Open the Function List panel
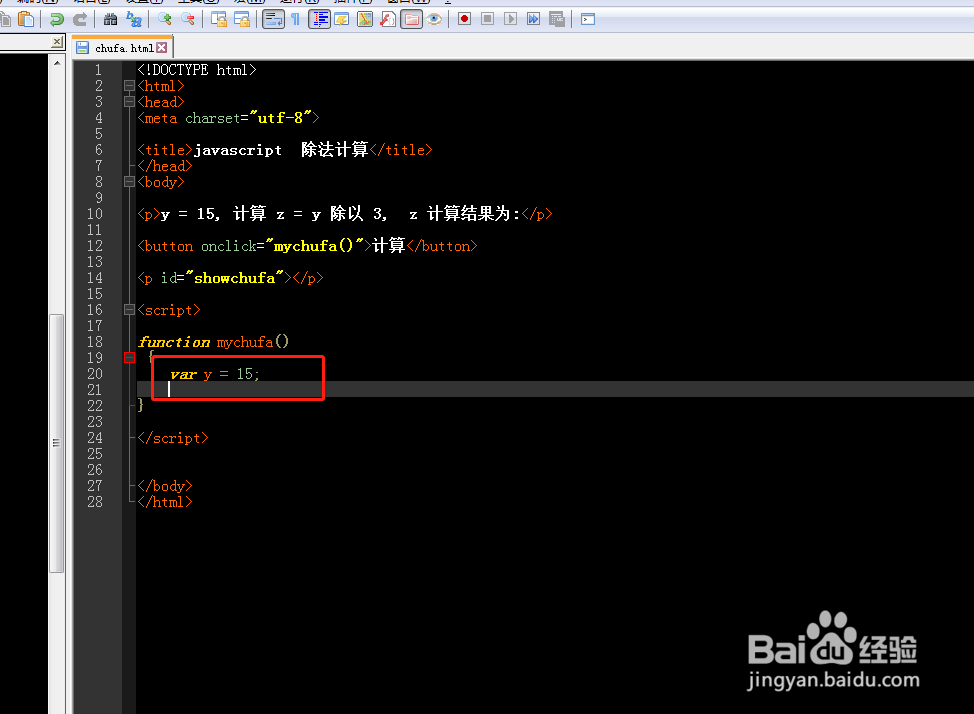Viewport: 974px width, 714px height. click(388, 19)
